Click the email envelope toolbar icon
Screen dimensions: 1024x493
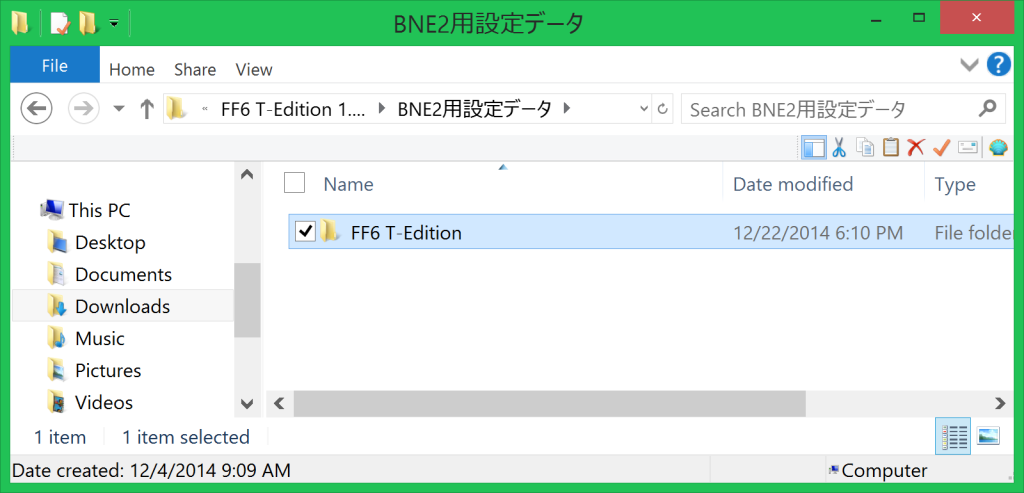967,148
